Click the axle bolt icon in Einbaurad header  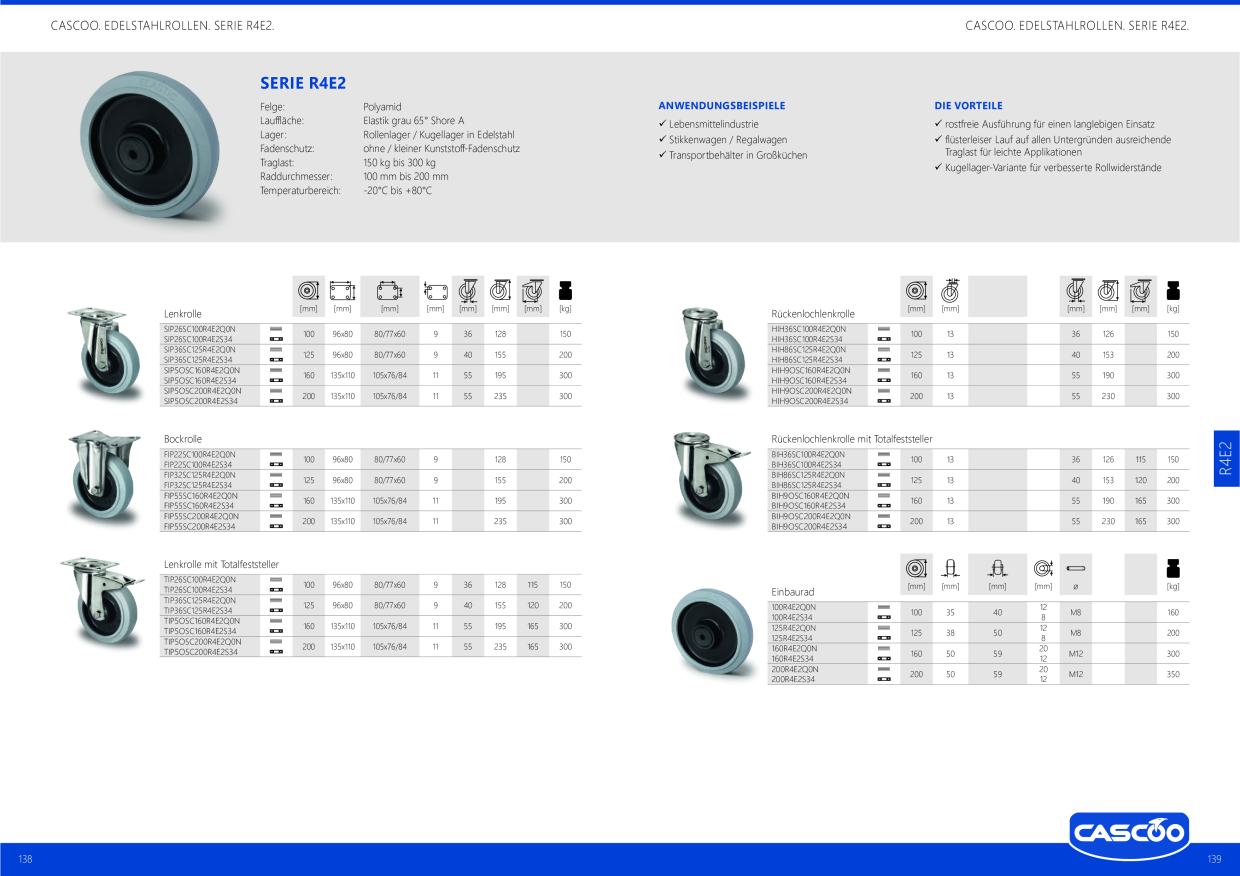1077,568
